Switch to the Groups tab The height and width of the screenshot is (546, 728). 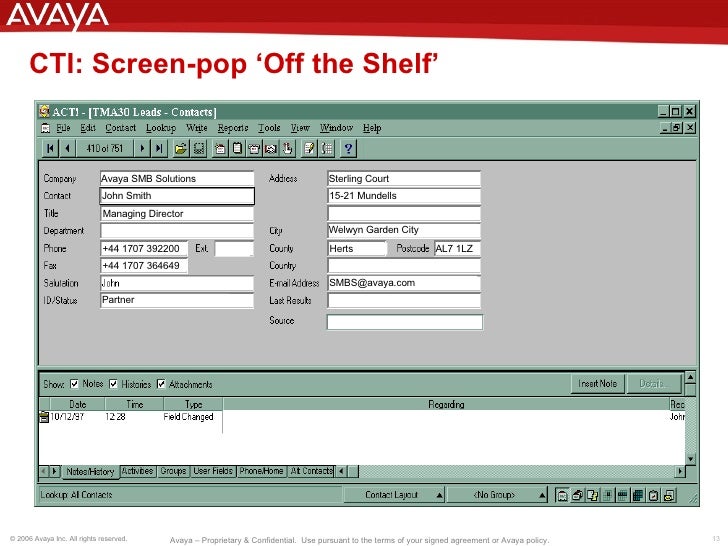click(x=173, y=471)
